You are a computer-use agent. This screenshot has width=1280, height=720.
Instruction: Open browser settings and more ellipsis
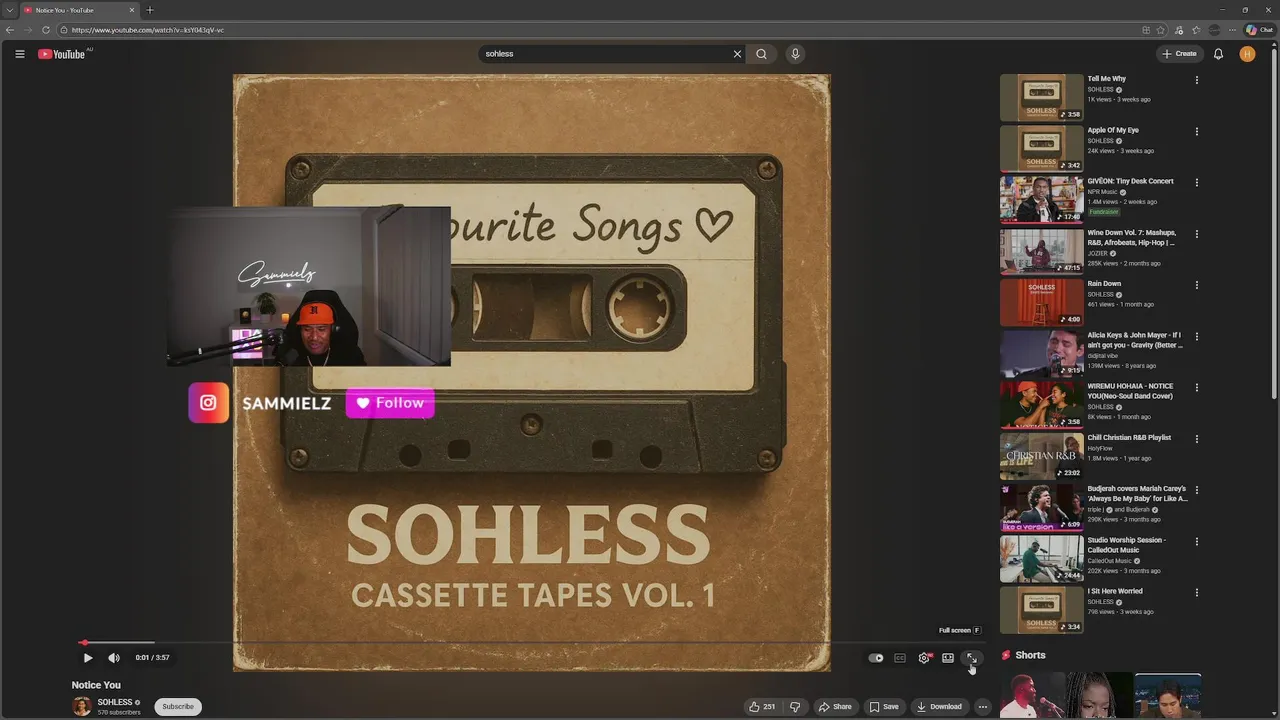[x=1232, y=30]
